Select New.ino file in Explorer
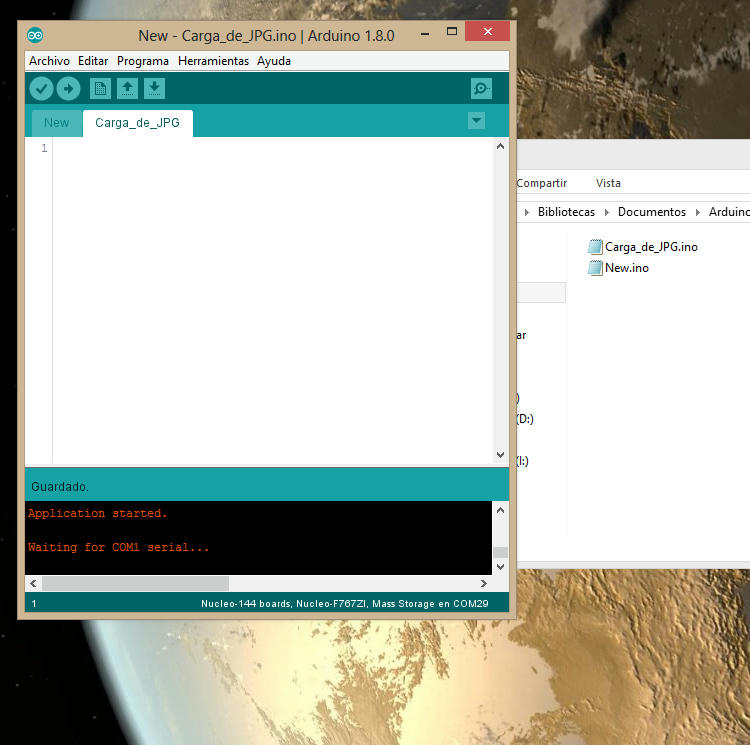 pyautogui.click(x=618, y=268)
